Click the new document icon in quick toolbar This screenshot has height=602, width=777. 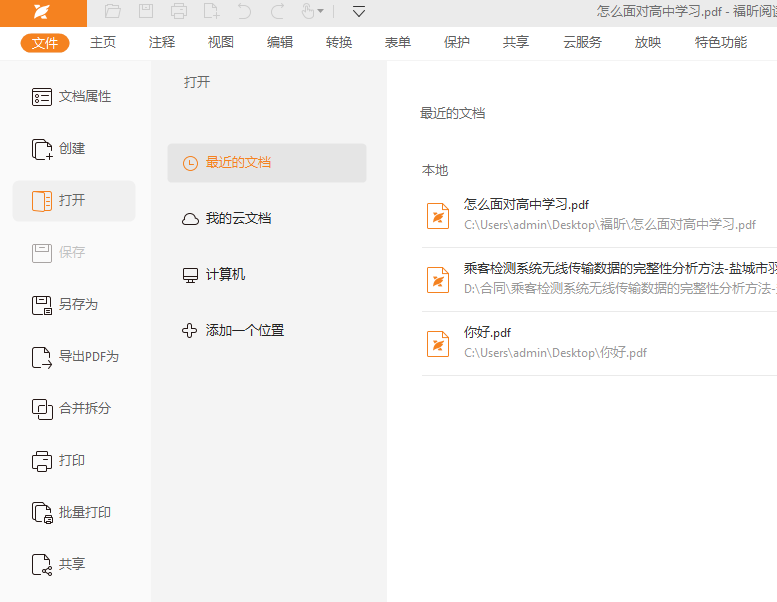point(211,12)
